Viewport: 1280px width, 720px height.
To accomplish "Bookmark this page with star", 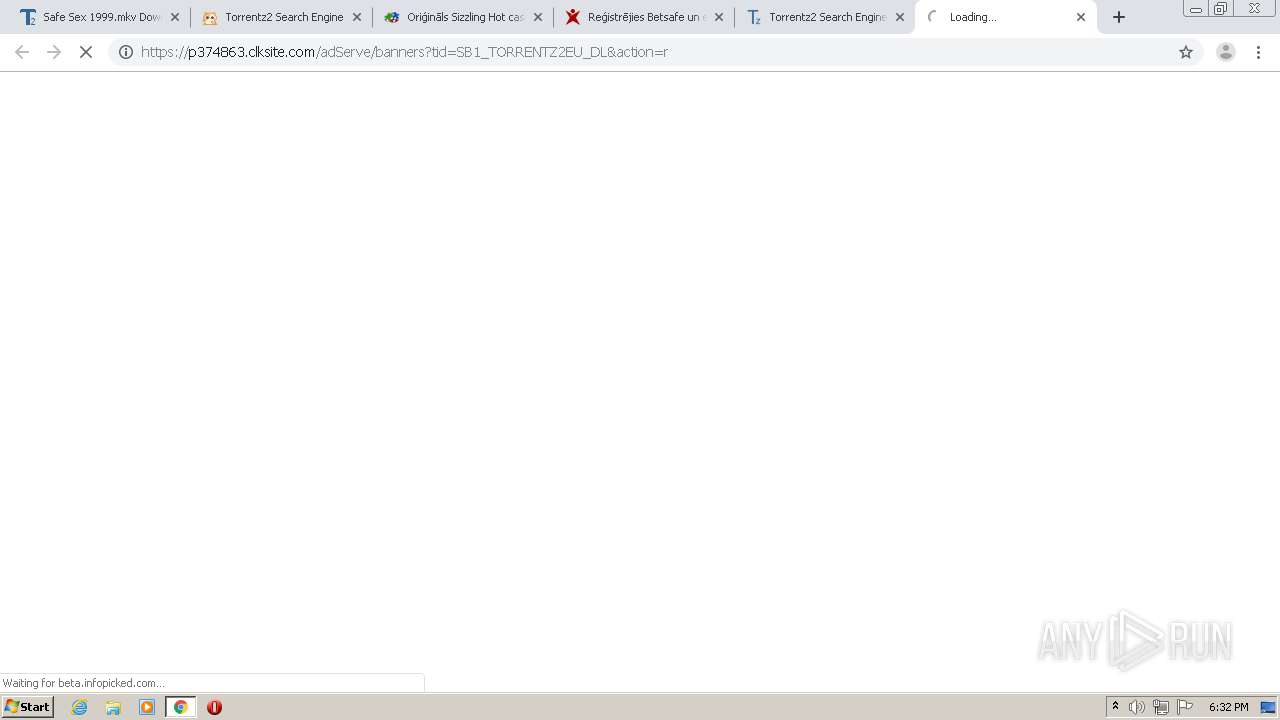I will (x=1186, y=52).
